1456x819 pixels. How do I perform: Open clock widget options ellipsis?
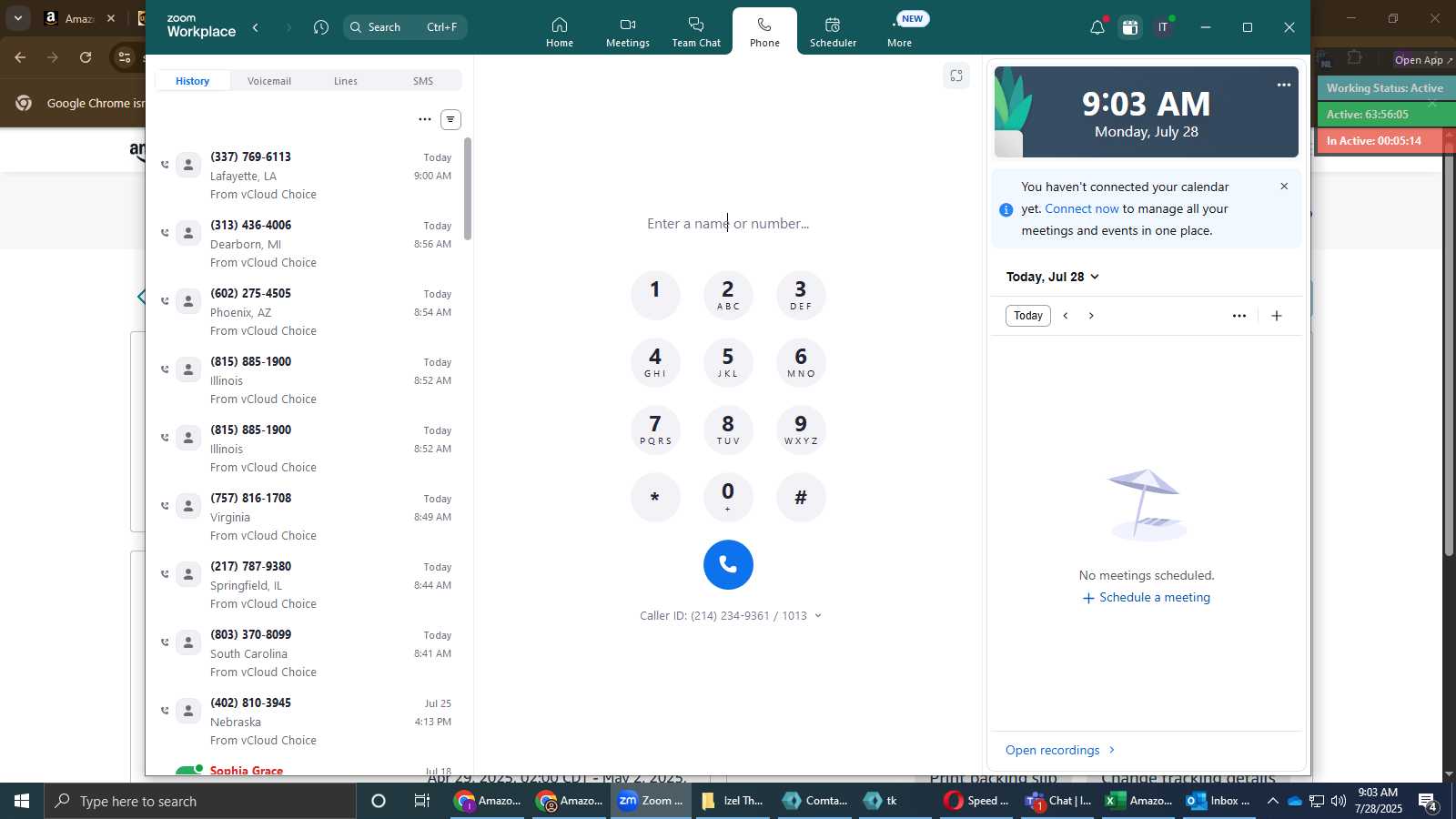pos(1284,85)
